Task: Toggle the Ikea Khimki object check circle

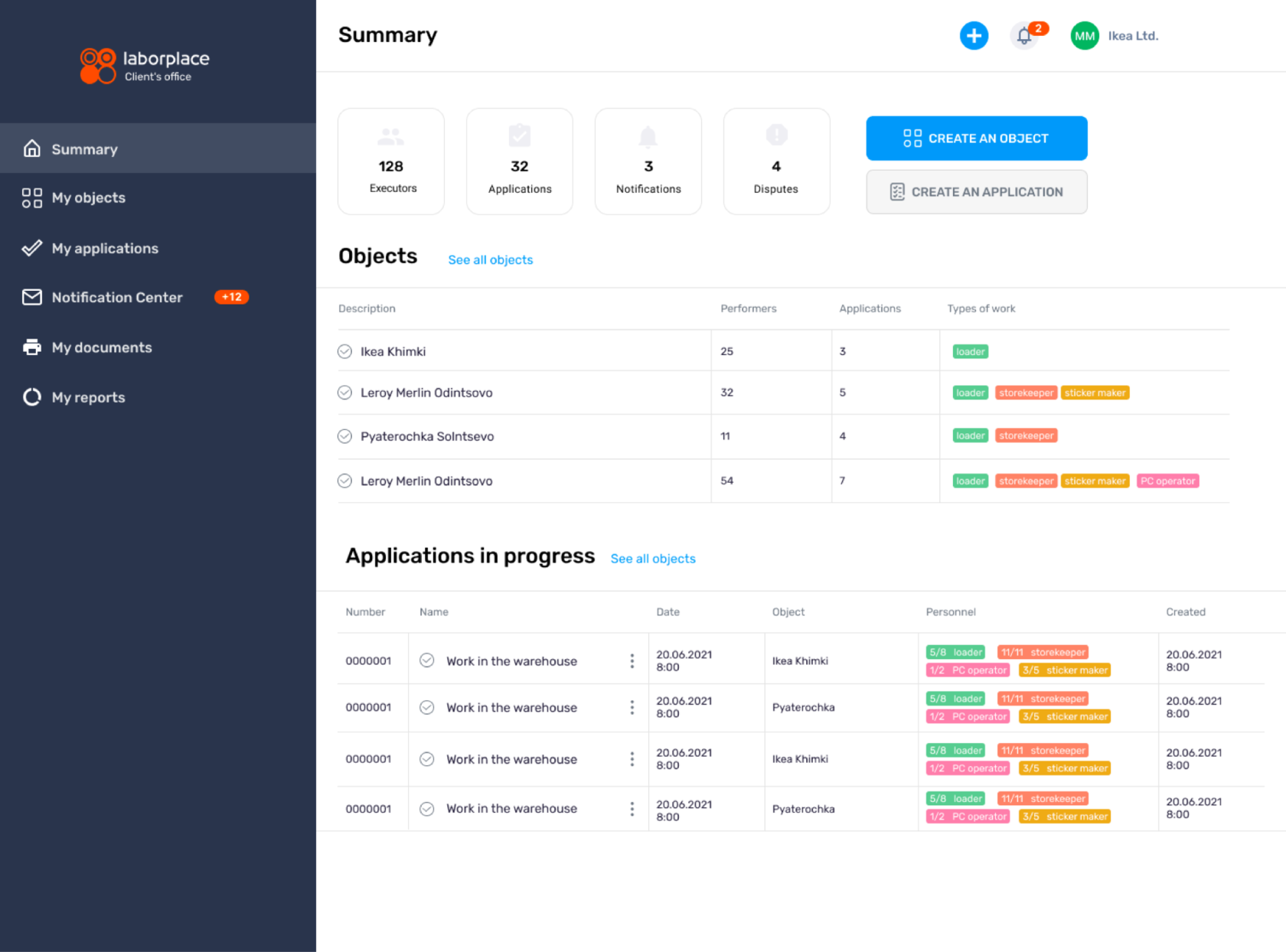Action: tap(345, 351)
